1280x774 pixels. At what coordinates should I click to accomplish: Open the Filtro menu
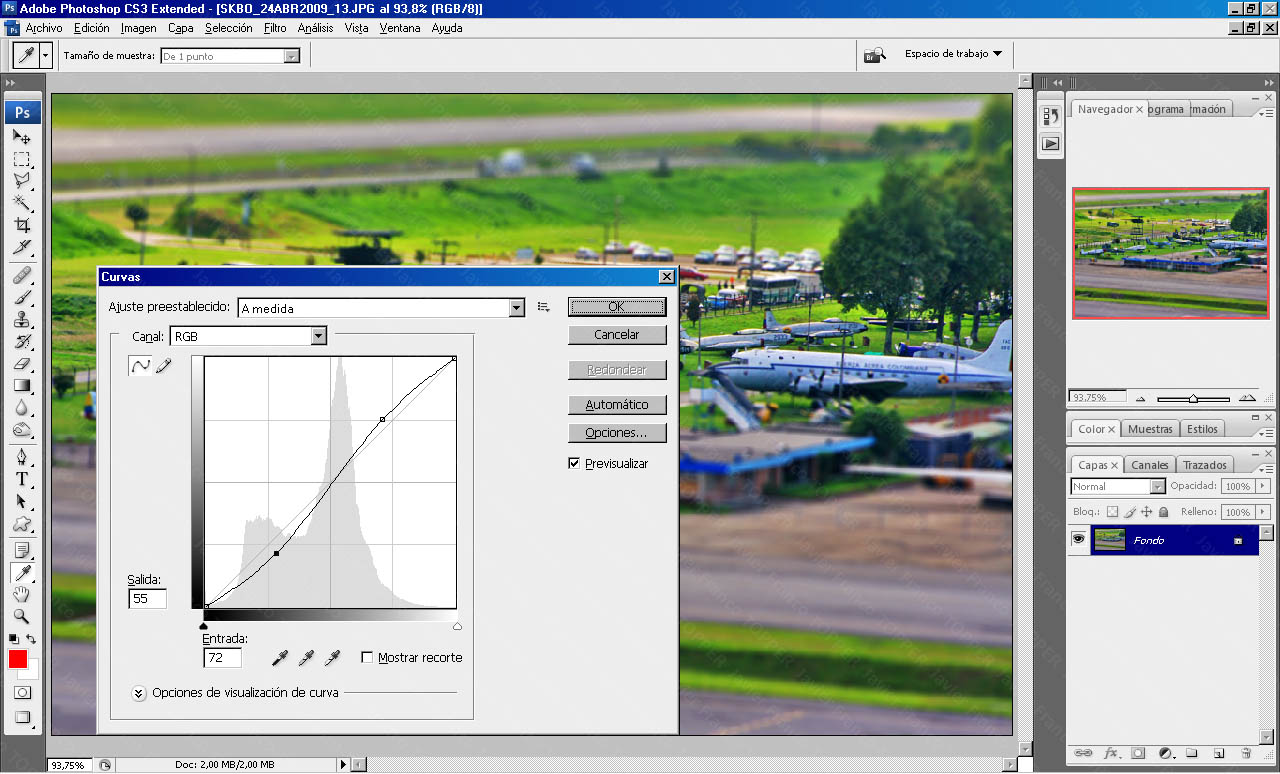click(275, 28)
